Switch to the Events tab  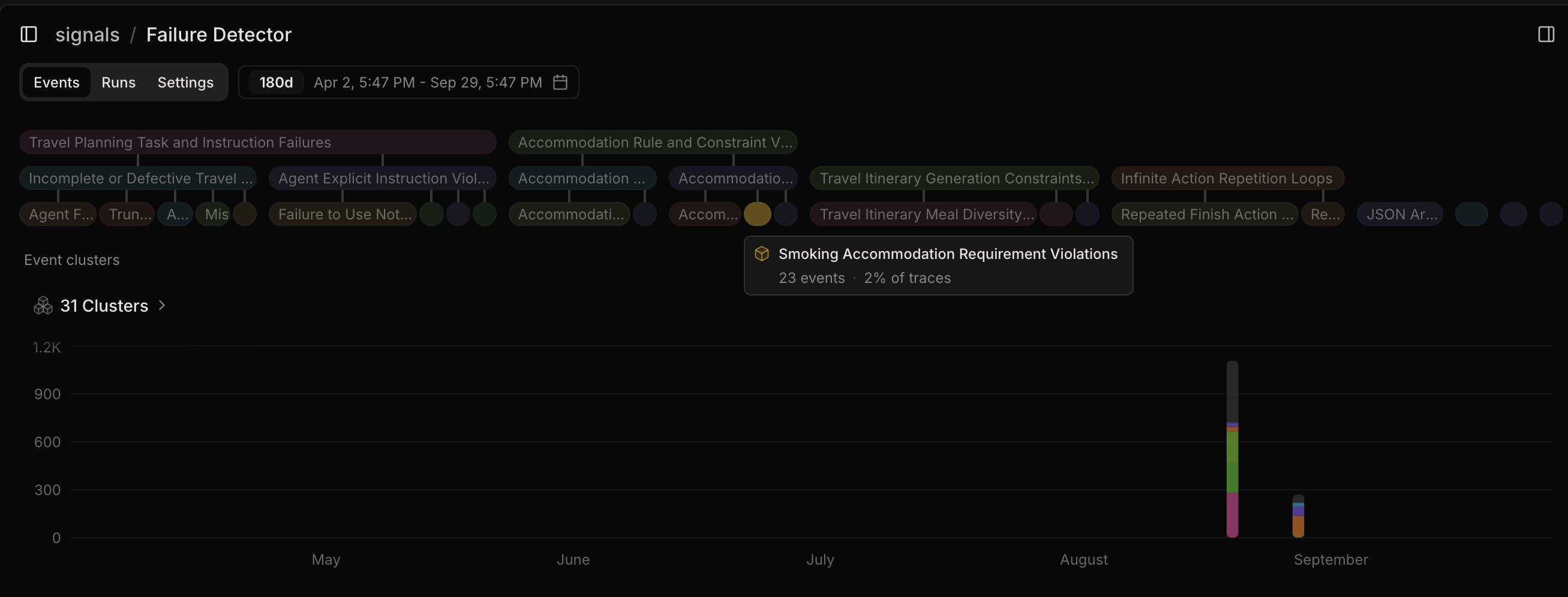(56, 82)
